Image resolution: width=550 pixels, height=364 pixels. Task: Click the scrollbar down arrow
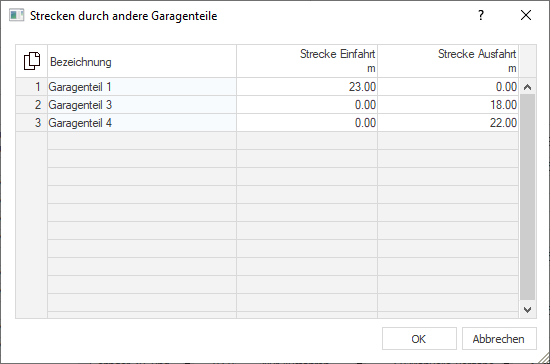point(527,310)
